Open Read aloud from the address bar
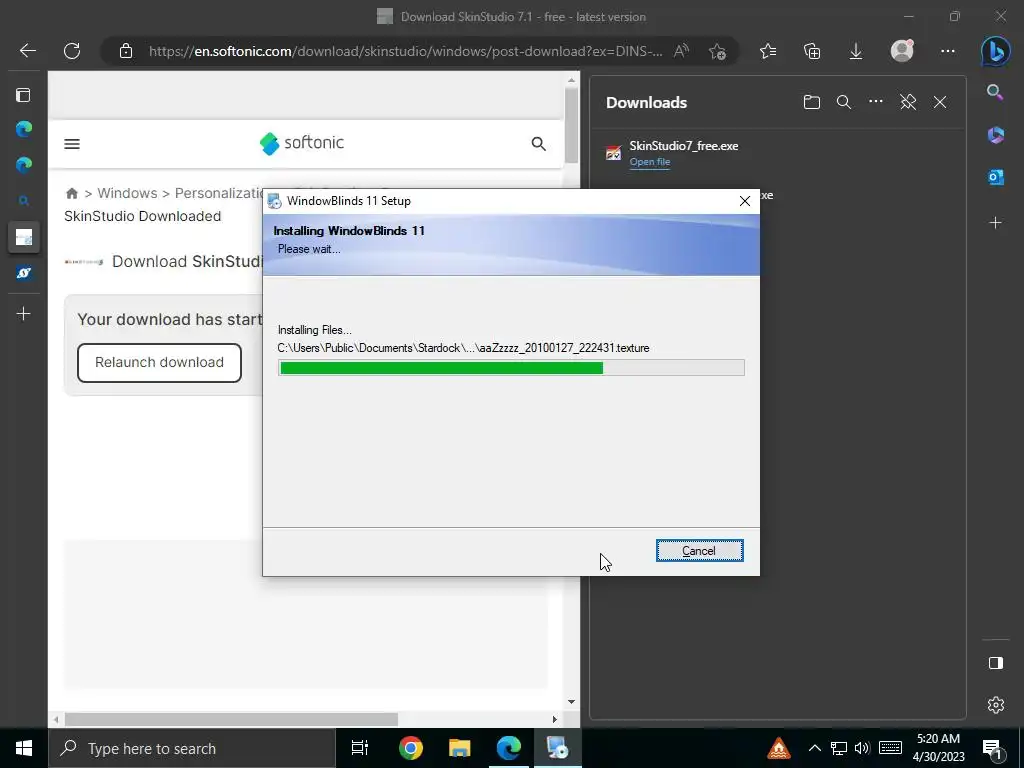Screen dimensions: 1024x768 [x=681, y=51]
